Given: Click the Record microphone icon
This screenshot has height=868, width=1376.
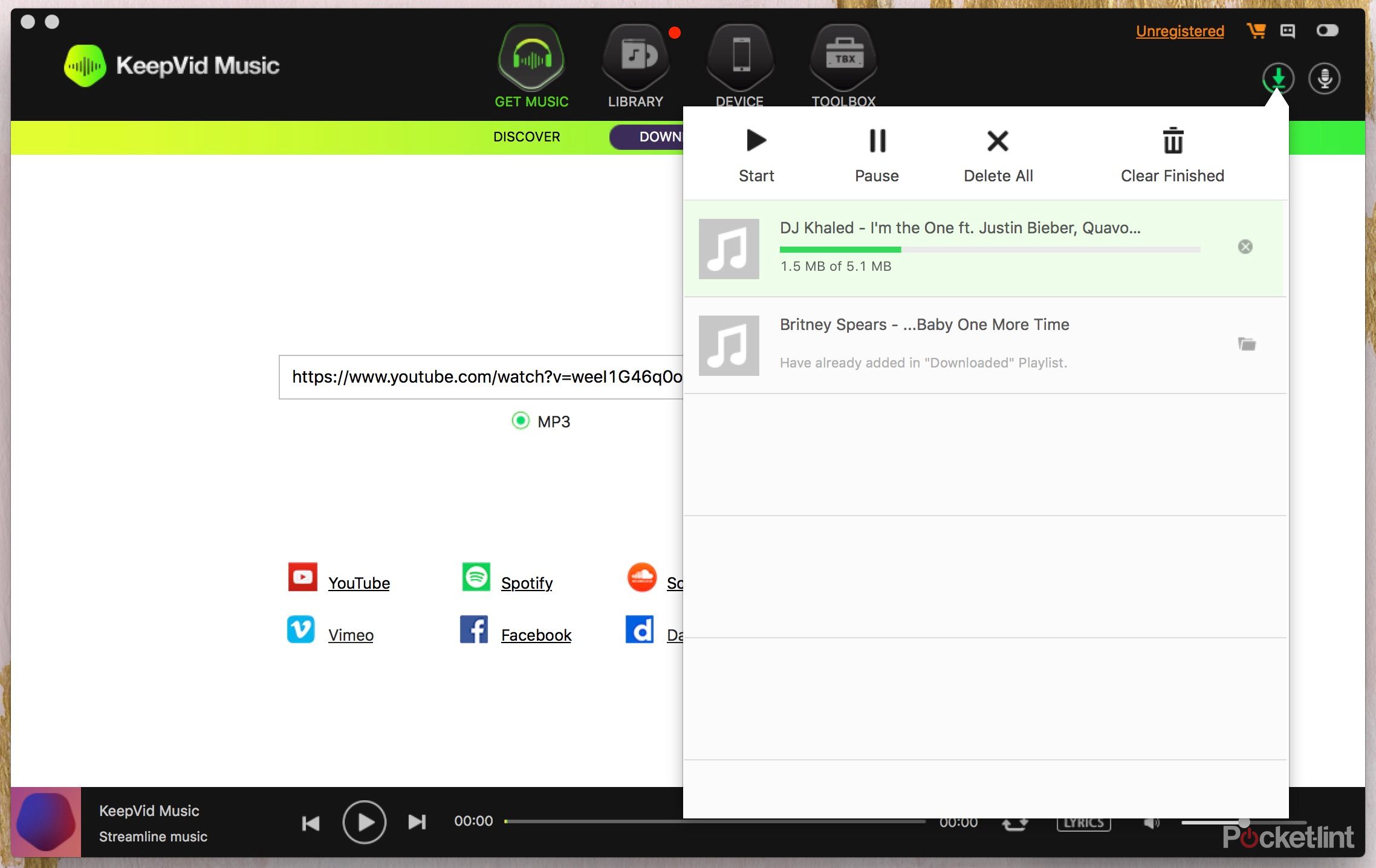Looking at the screenshot, I should point(1324,78).
